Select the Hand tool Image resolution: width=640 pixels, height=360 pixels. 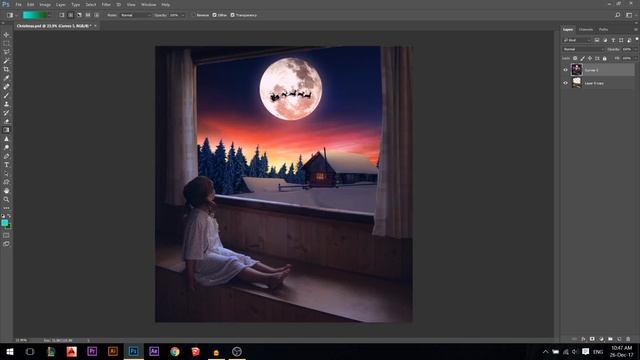(x=6, y=191)
